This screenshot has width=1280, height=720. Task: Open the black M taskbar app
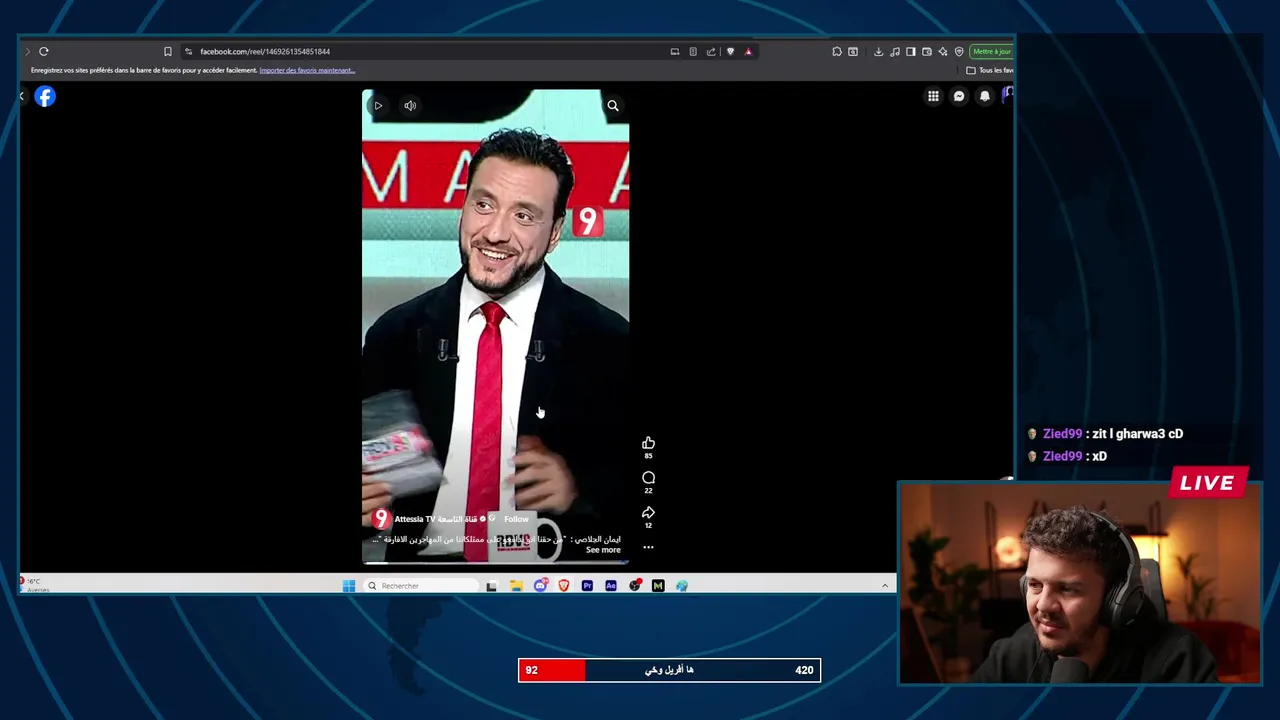coord(658,586)
